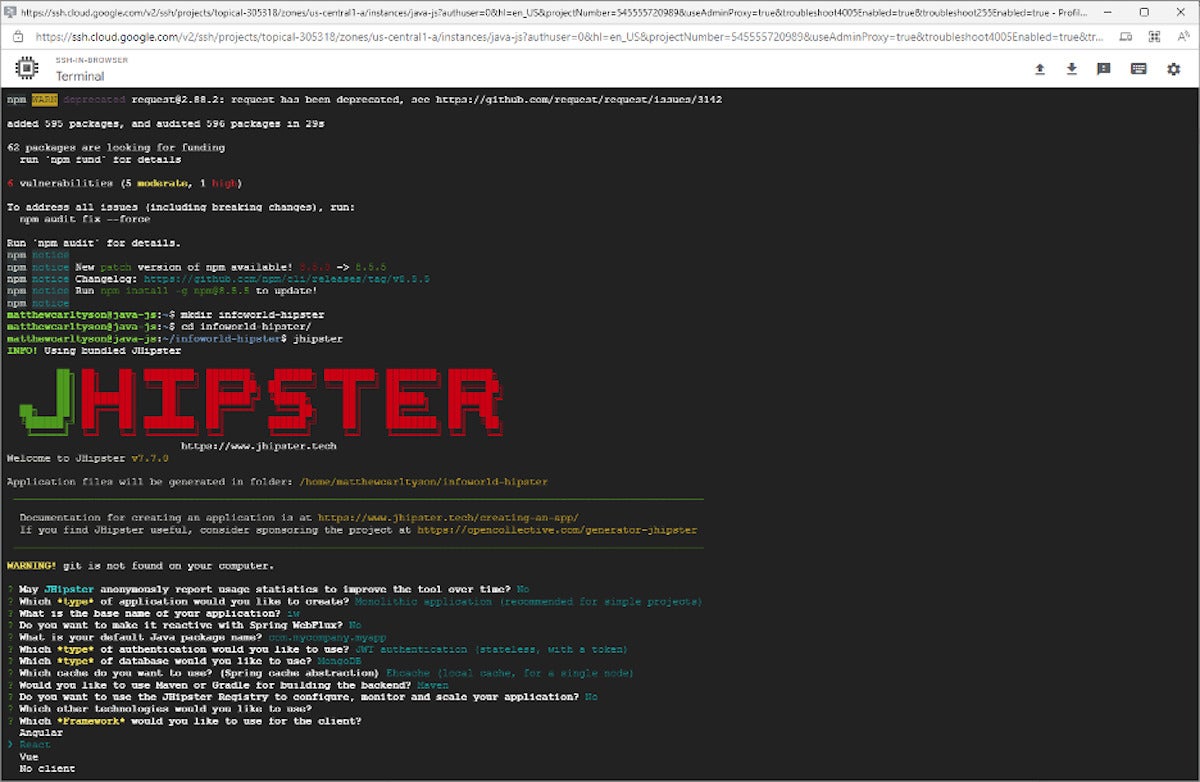The height and width of the screenshot is (782, 1200).
Task: Click the Terminal title text
Action: [x=80, y=76]
